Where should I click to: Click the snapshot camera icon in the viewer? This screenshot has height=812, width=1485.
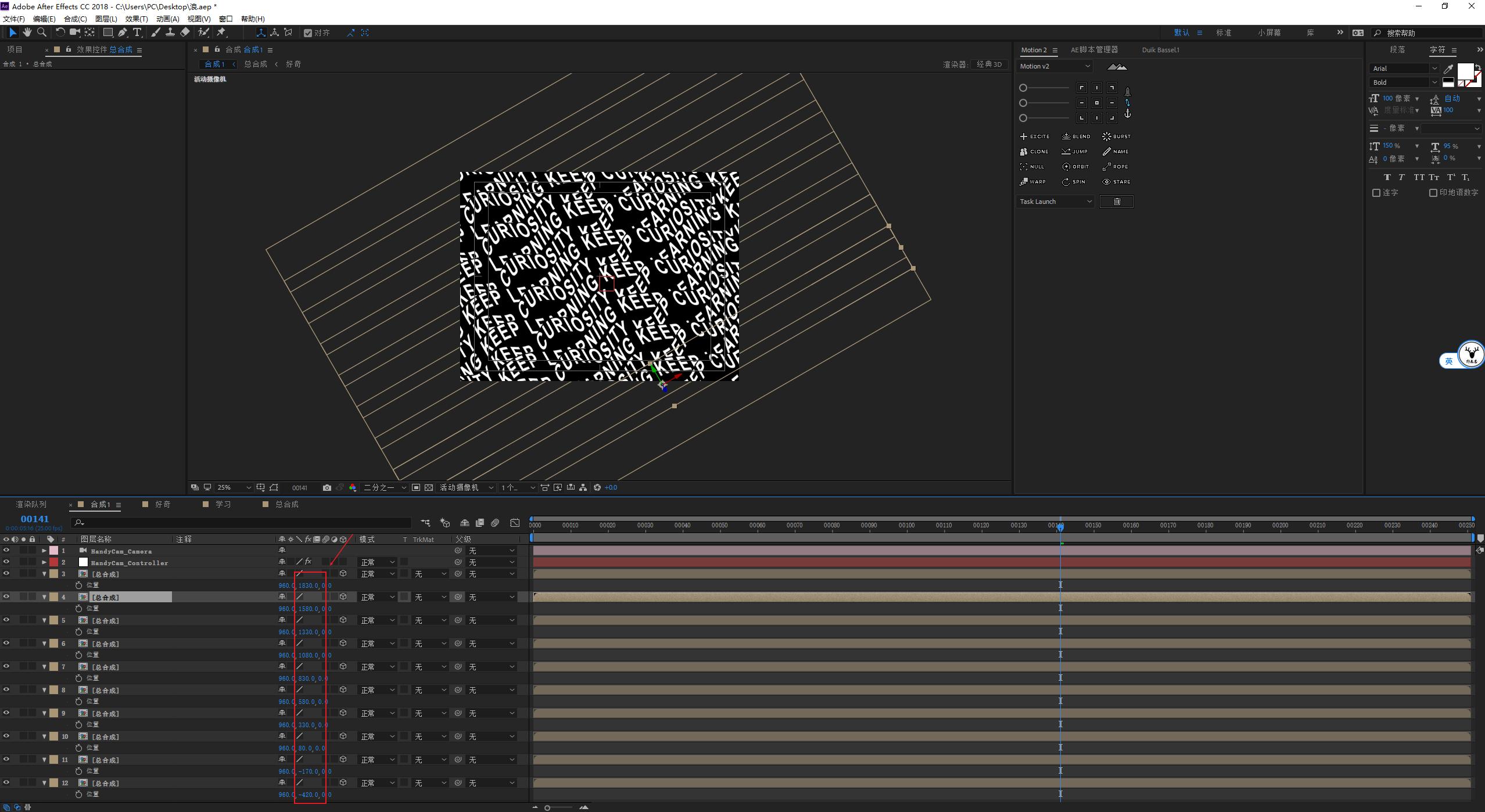tap(327, 488)
